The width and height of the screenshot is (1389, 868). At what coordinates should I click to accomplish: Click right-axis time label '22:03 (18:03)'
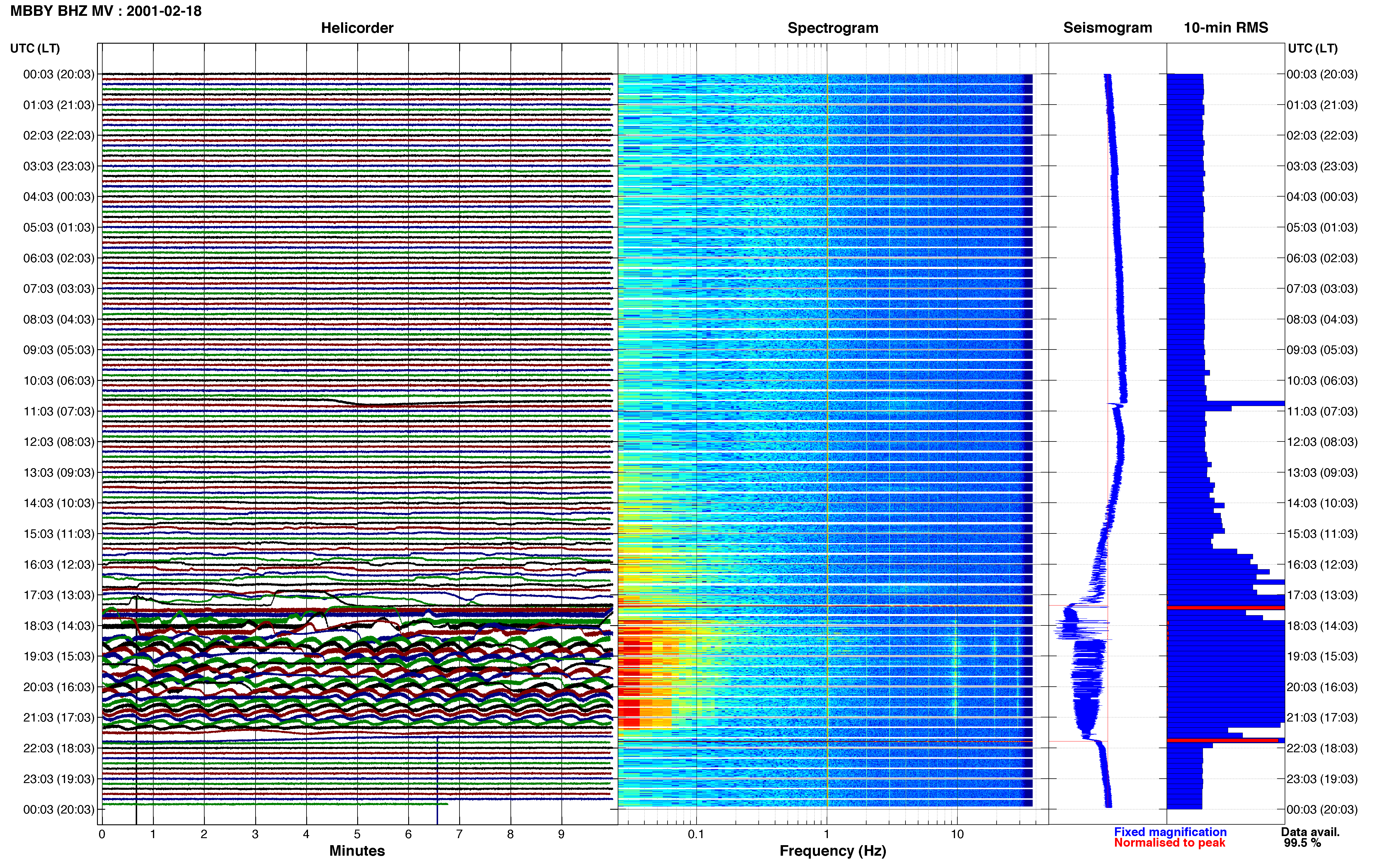click(x=1322, y=748)
